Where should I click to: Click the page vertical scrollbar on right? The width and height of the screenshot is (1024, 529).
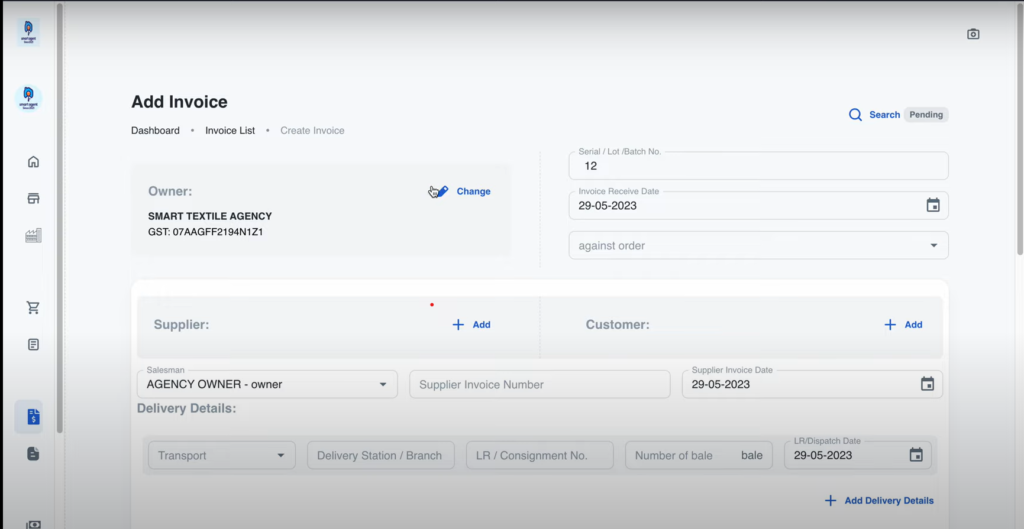tap(1020, 127)
